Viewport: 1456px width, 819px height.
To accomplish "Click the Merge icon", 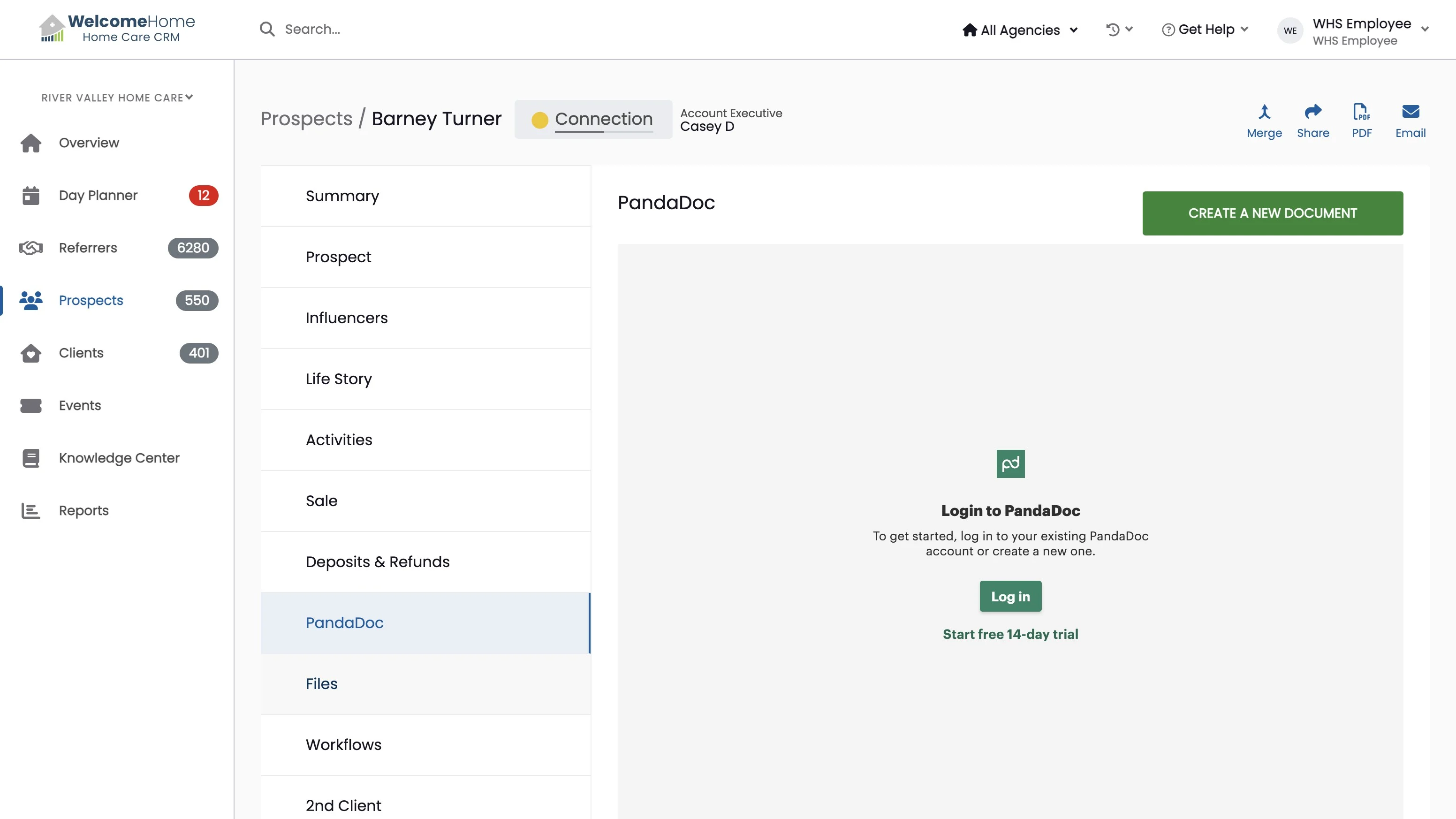I will coord(1264,112).
